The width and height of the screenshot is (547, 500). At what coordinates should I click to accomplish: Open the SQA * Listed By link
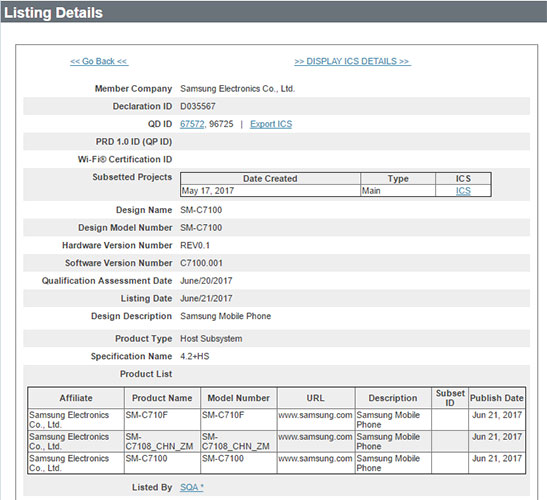click(192, 487)
